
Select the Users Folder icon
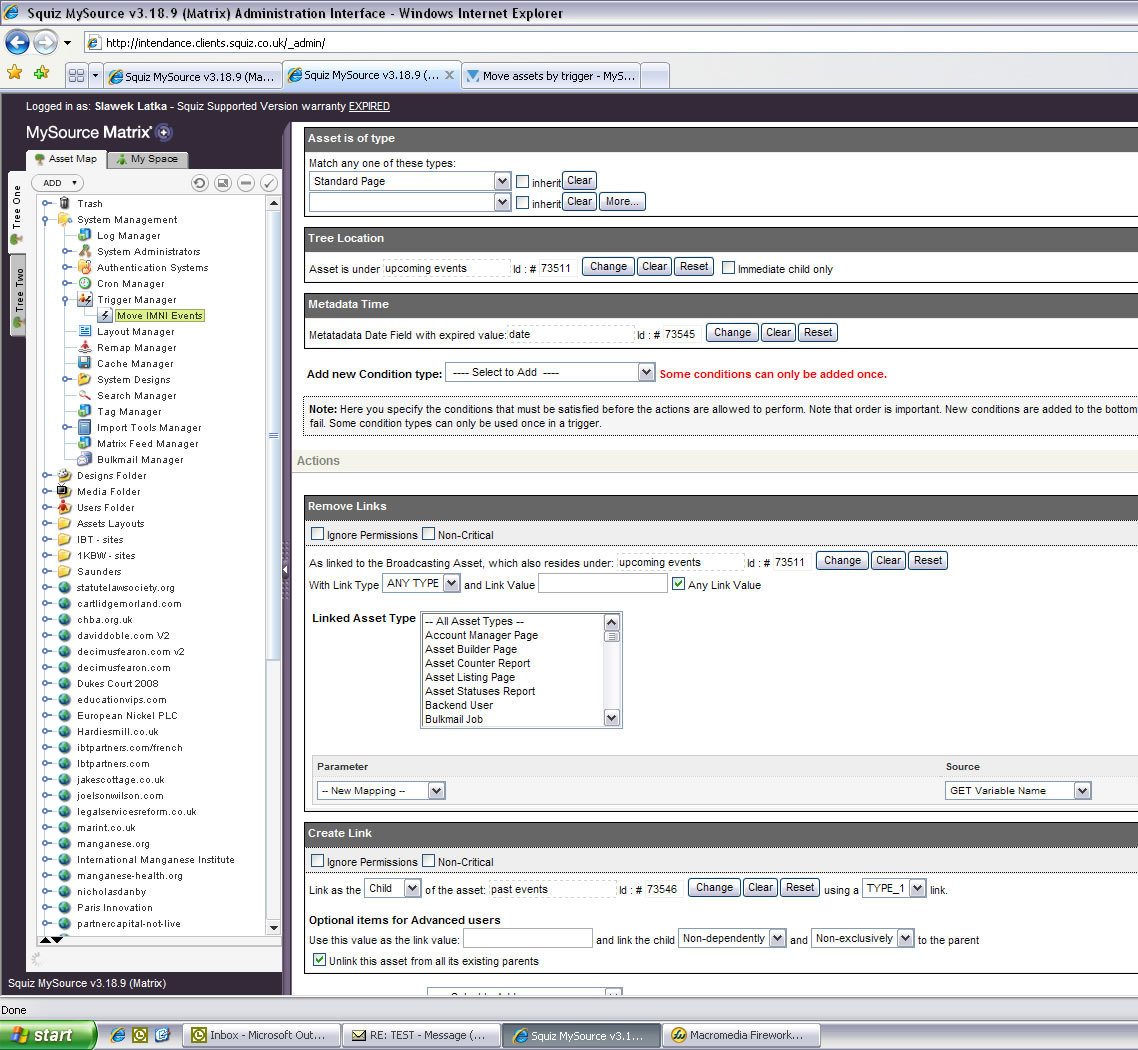click(x=65, y=506)
